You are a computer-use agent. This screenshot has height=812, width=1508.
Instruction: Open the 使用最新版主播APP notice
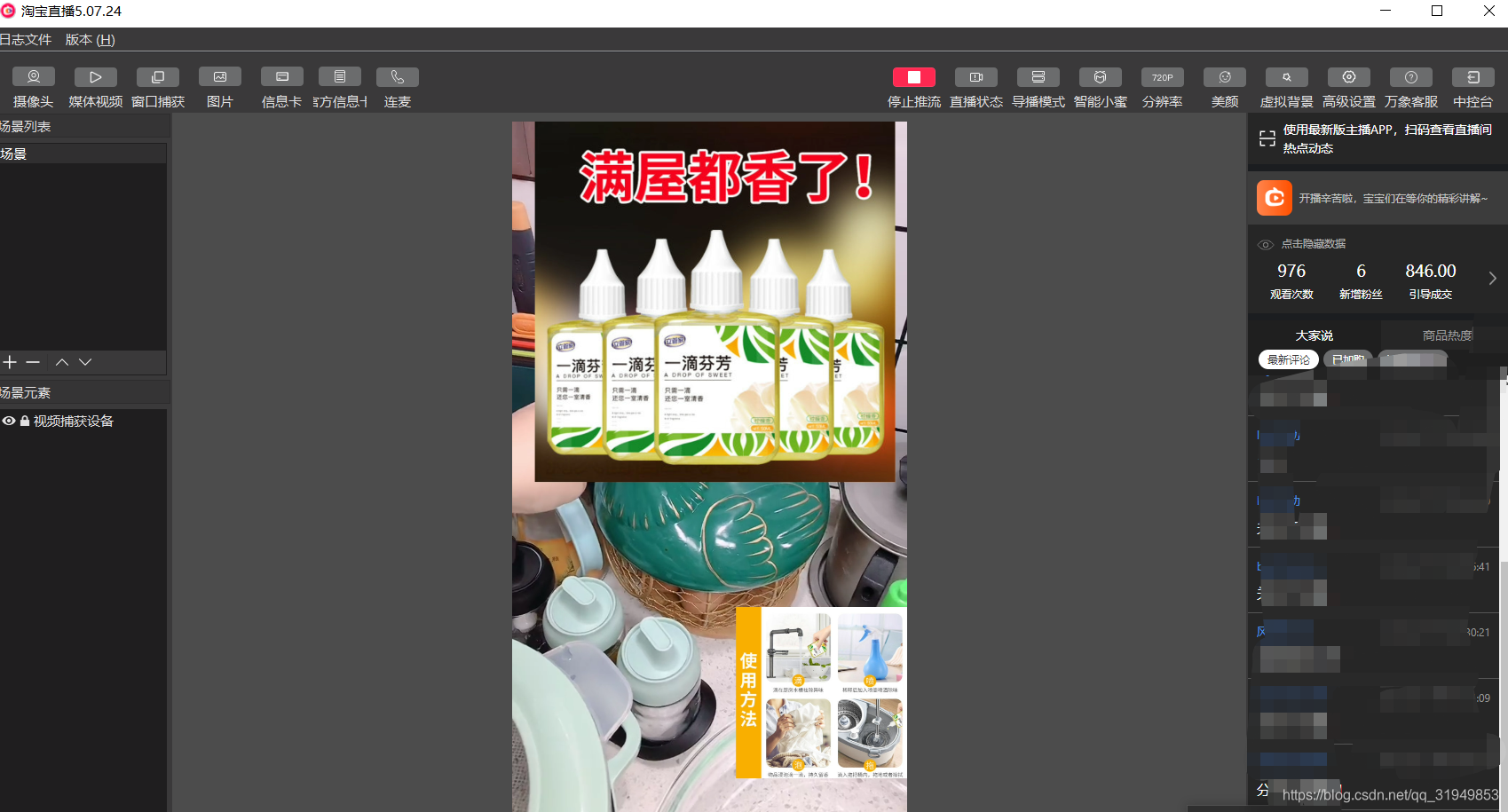(x=1387, y=138)
